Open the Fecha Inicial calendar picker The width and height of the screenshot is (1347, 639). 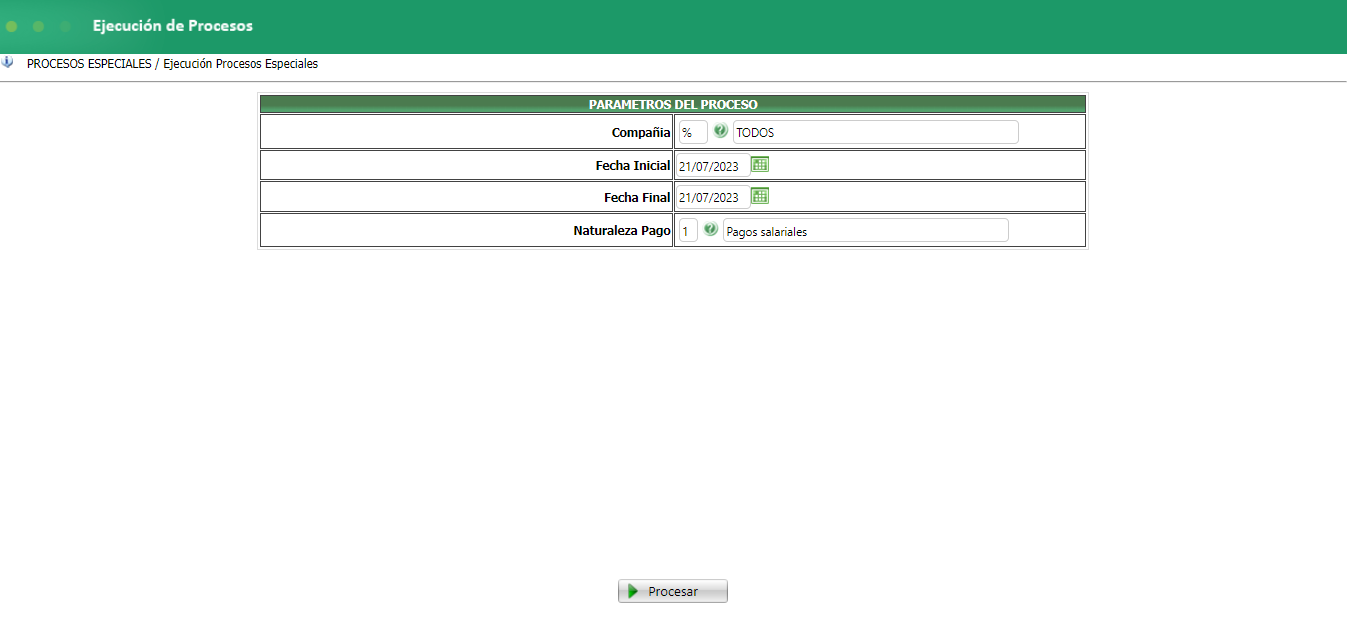(760, 165)
